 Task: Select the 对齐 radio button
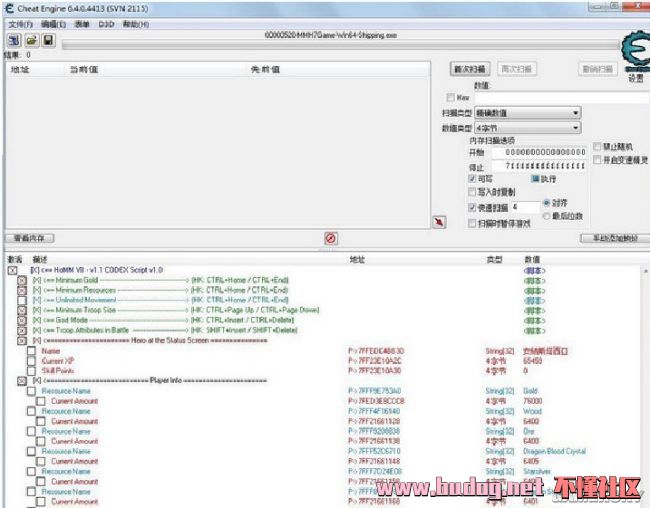[546, 203]
